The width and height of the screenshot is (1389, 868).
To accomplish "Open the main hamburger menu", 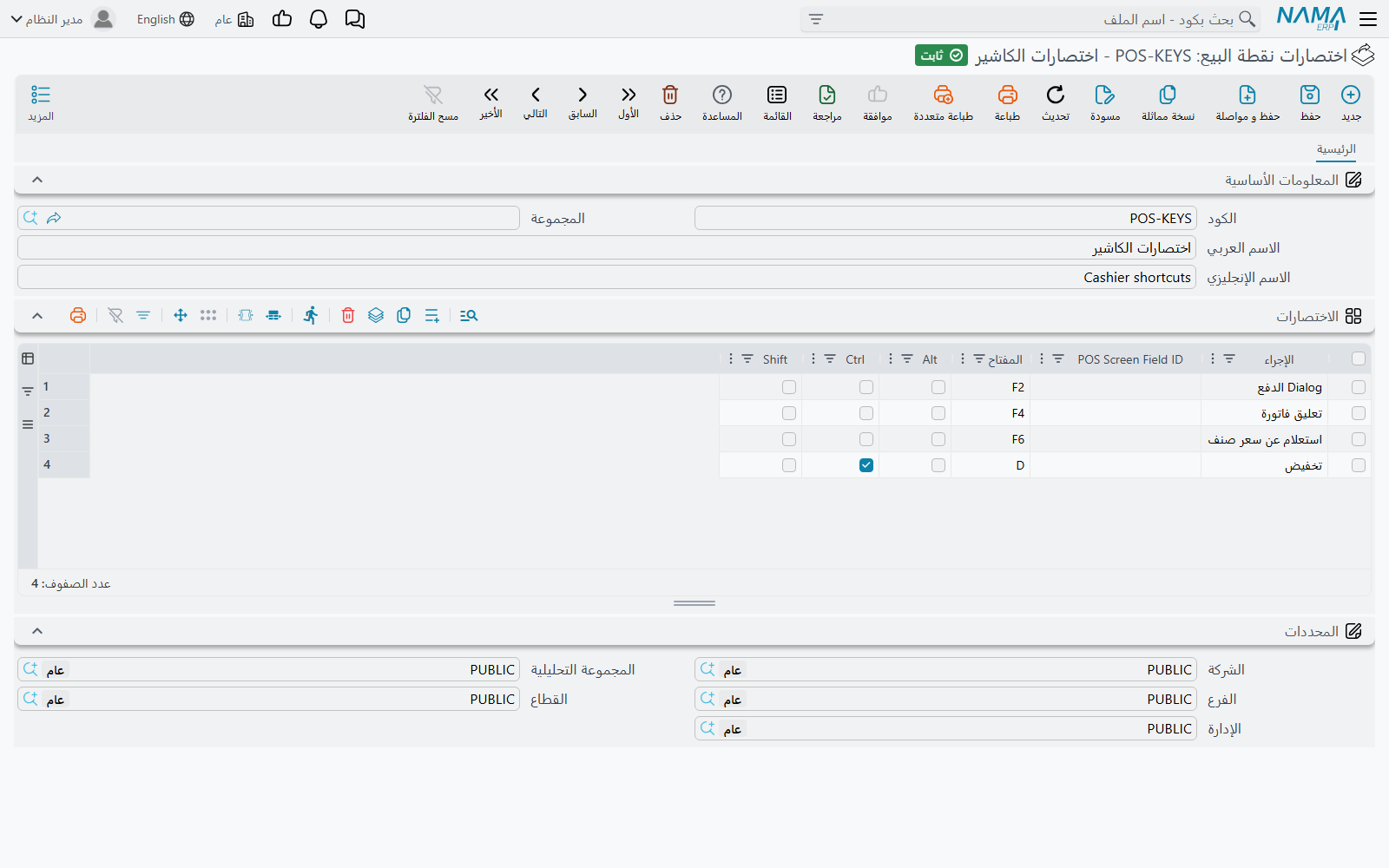I will 1368,19.
